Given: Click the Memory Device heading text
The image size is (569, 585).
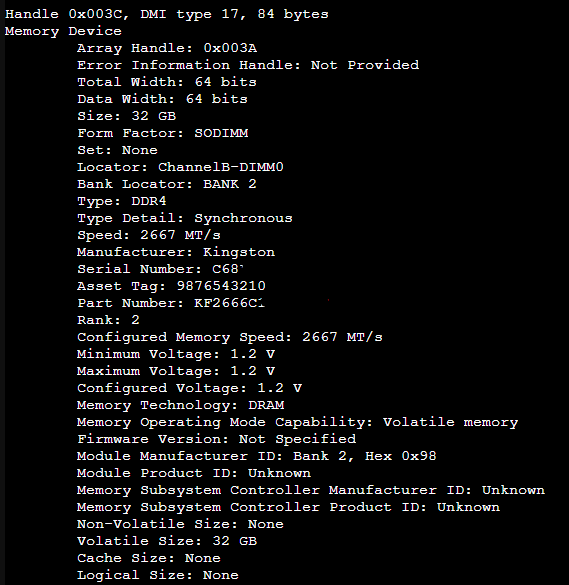Looking at the screenshot, I should click(63, 31).
